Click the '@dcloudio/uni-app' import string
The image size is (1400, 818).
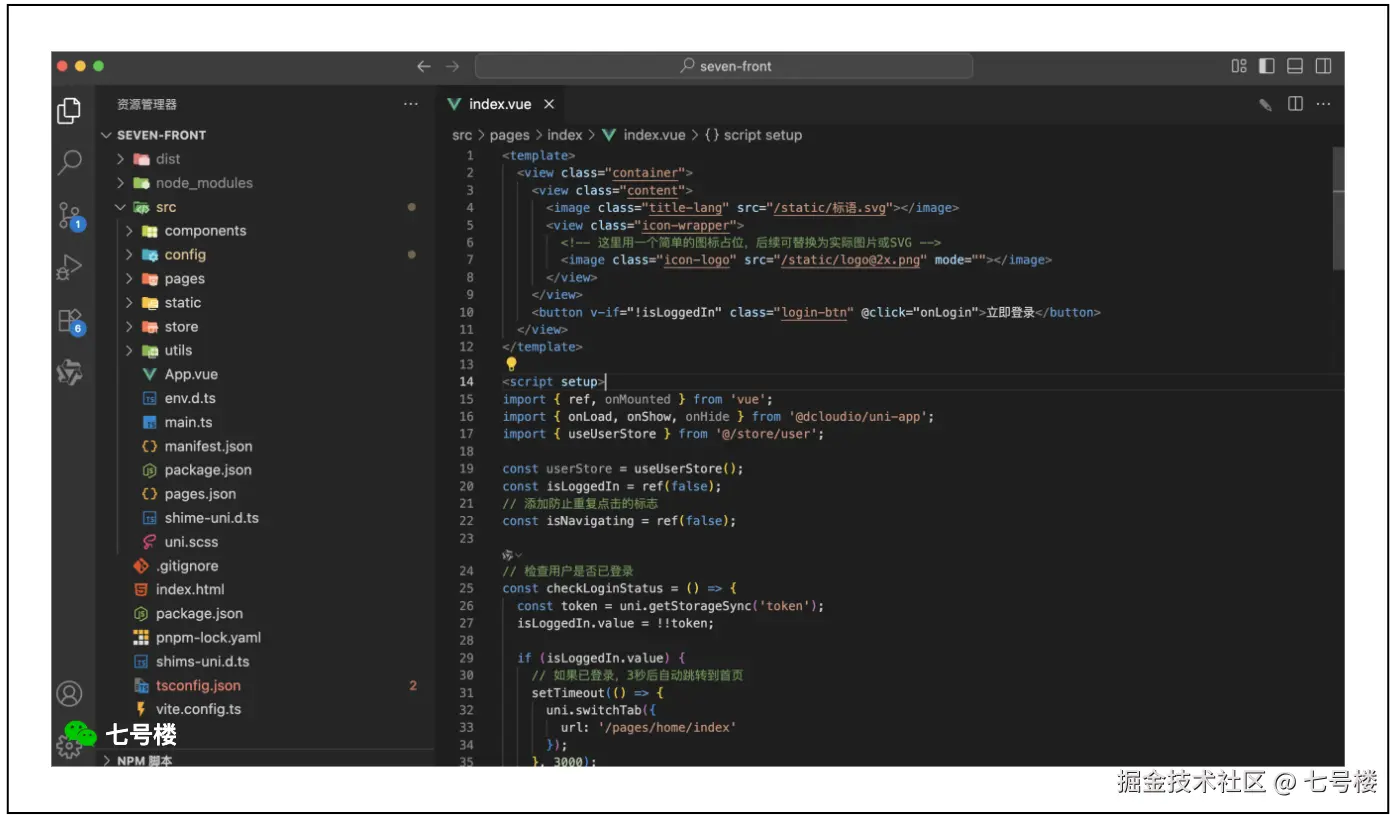point(860,417)
